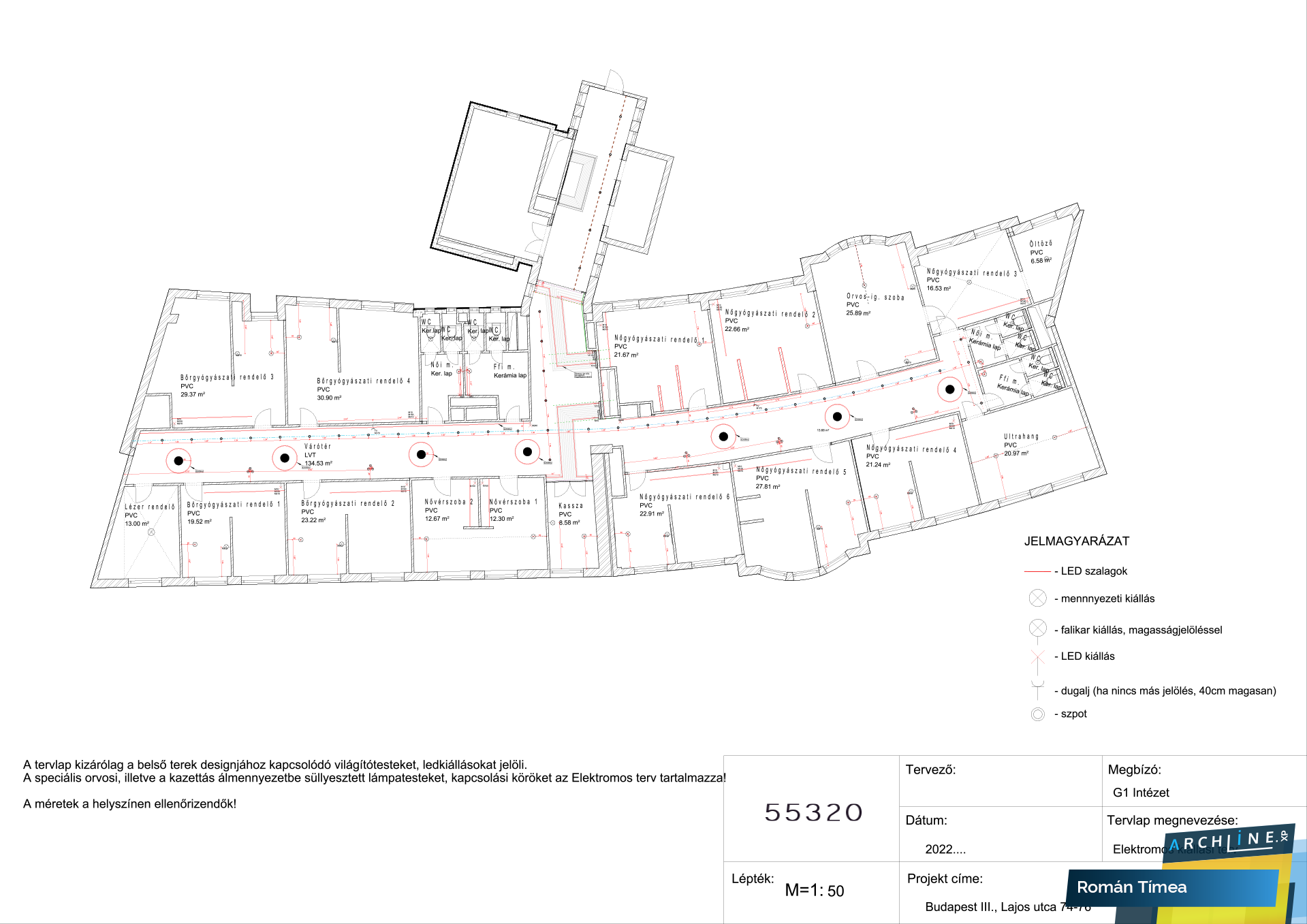Click the szpot legend circle symbol
Viewport: 1307px width, 924px height.
(1037, 714)
